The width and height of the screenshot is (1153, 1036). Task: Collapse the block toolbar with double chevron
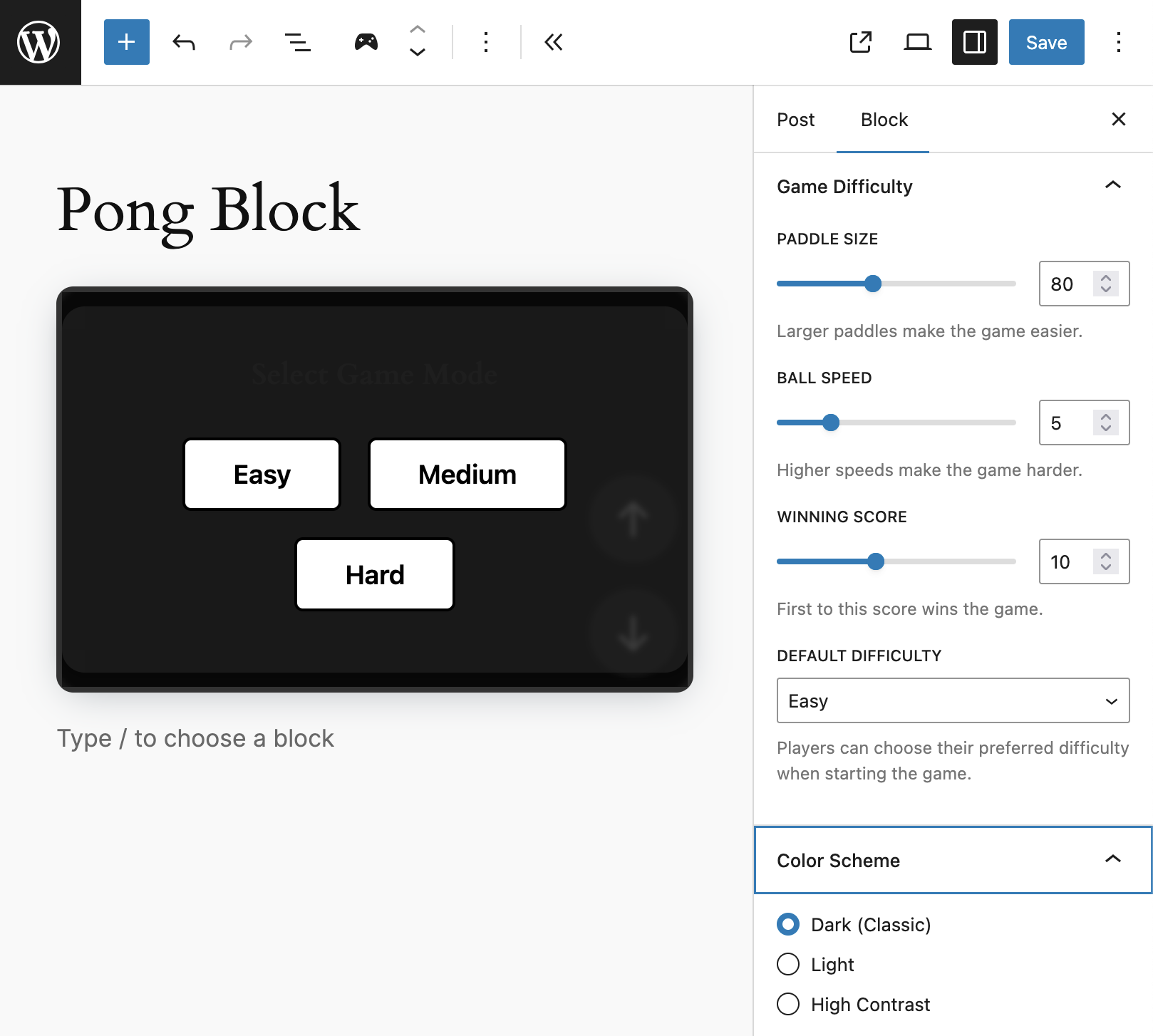(554, 42)
